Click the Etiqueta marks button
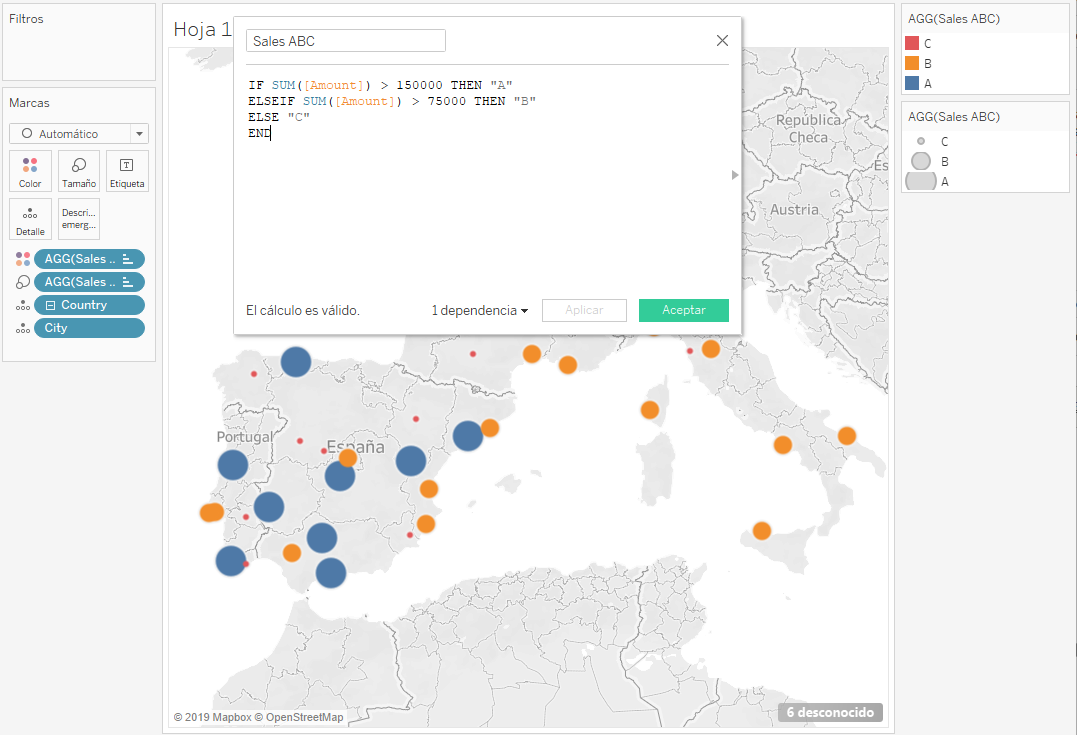Image resolution: width=1077 pixels, height=735 pixels. pyautogui.click(x=127, y=170)
